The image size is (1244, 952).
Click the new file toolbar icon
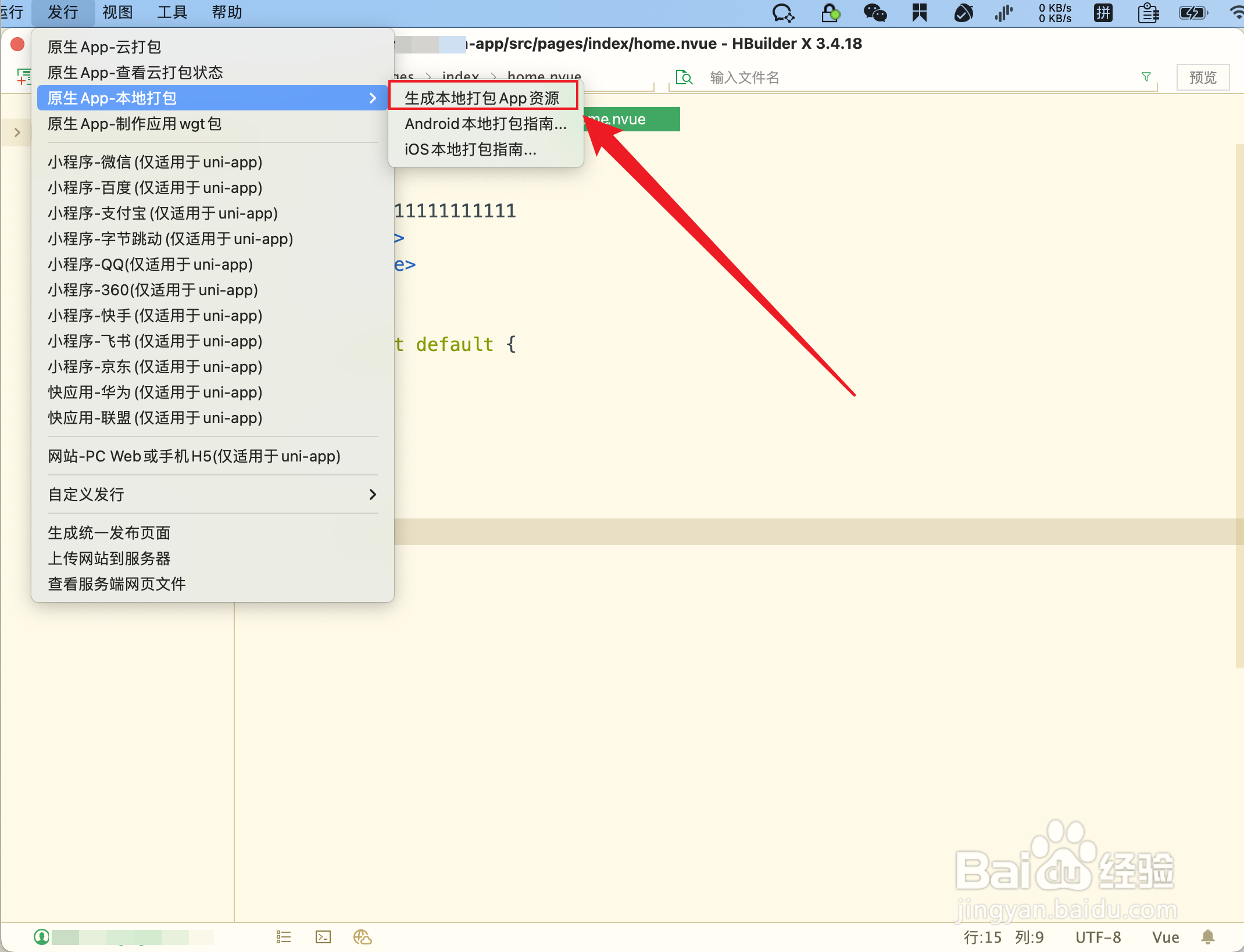pyautogui.click(x=24, y=76)
